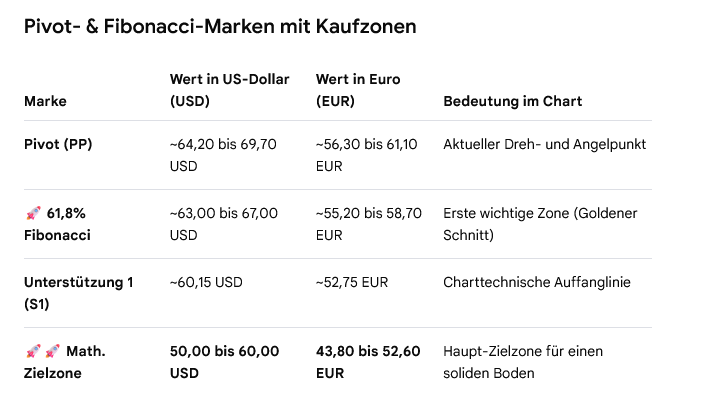706x408 pixels.
Task: Click the first rocket emoji before Math. Zielzone
Action: pos(33,351)
